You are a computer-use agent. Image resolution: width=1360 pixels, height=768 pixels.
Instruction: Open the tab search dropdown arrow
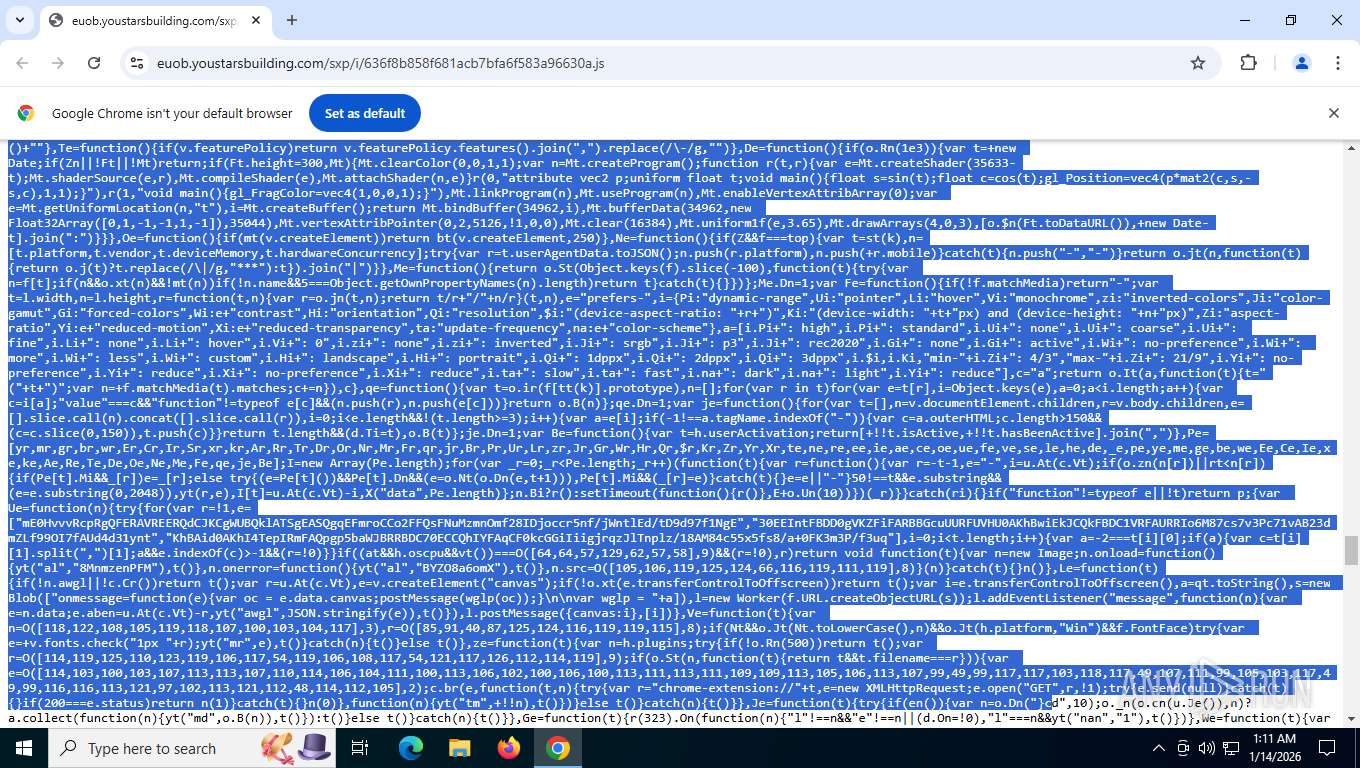[20, 20]
